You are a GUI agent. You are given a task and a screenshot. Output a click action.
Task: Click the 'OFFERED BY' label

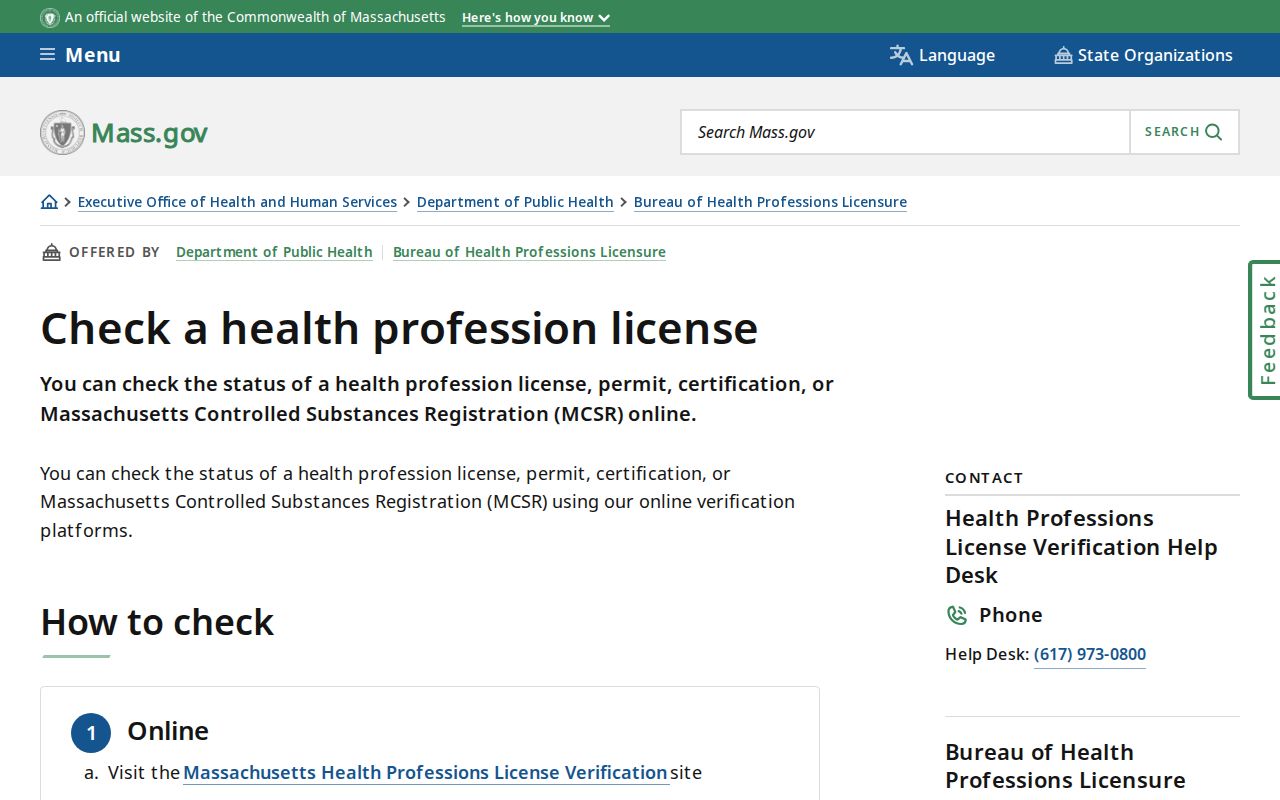click(x=114, y=252)
